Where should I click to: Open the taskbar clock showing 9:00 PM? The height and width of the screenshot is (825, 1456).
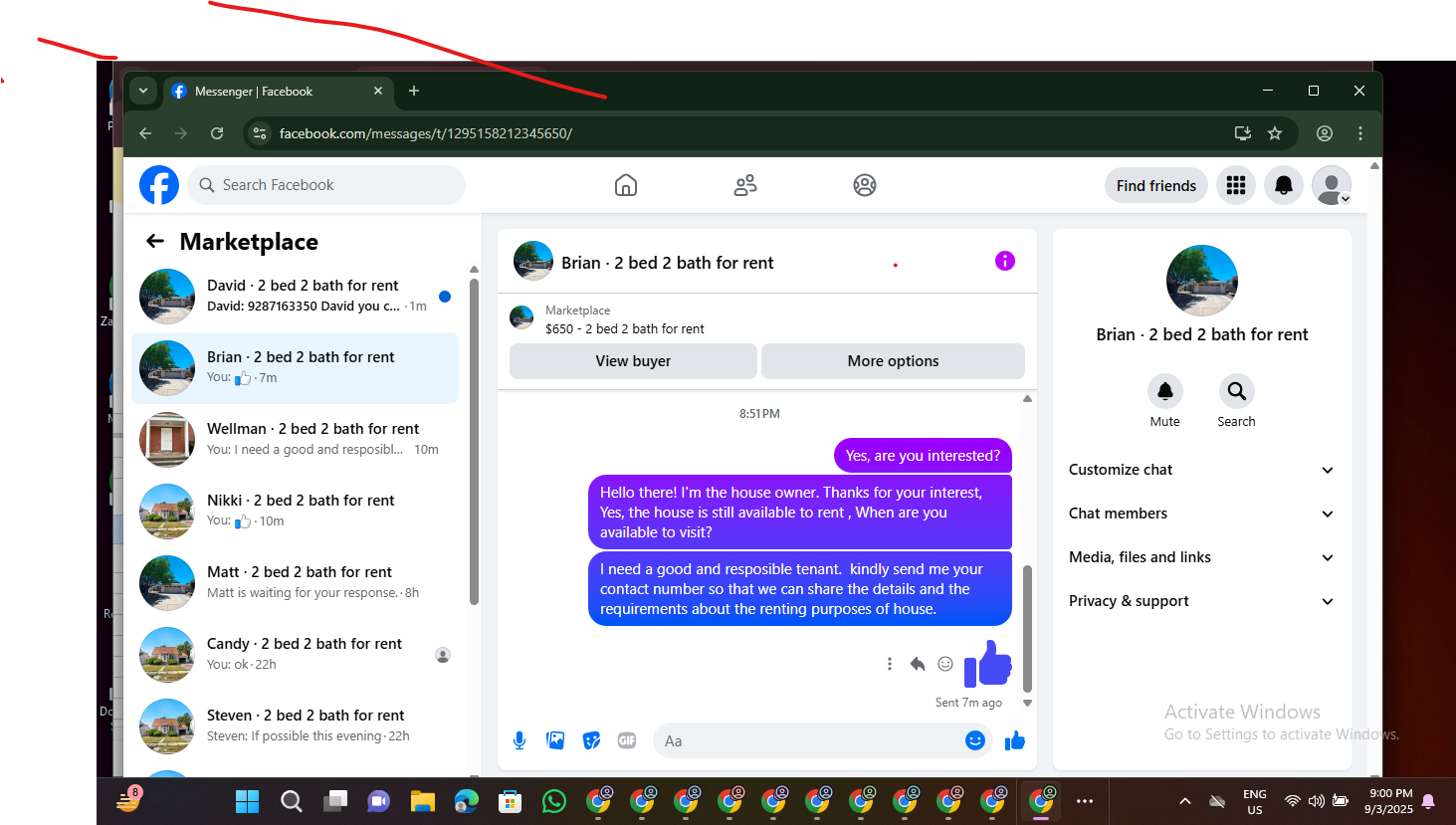point(1389,801)
